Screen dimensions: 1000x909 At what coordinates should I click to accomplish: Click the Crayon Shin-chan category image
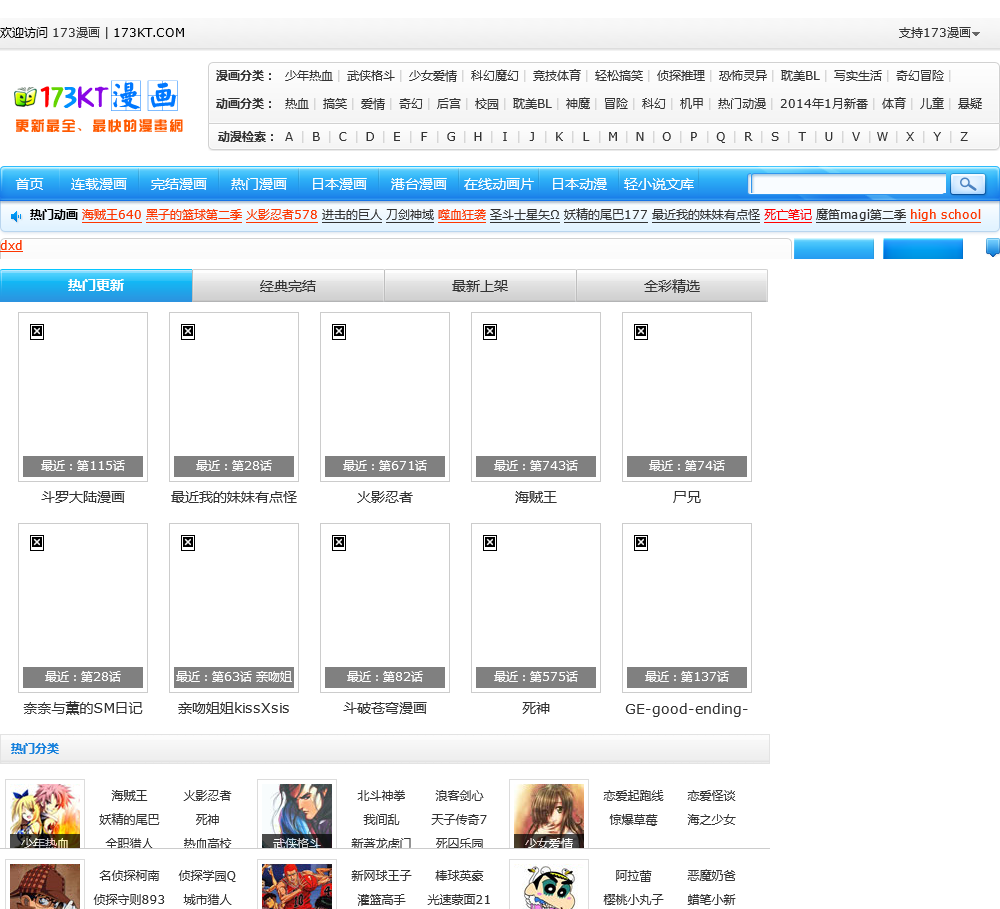(x=548, y=885)
